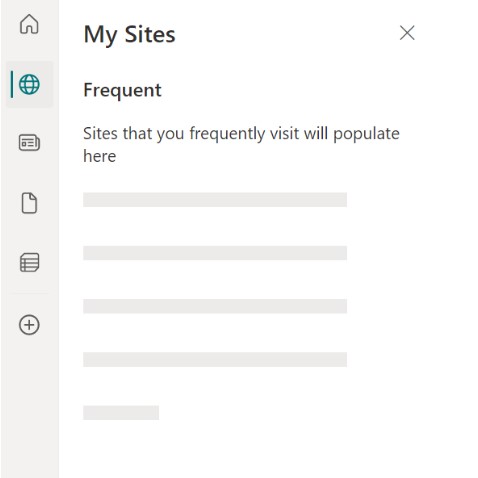Click the My Sites panel title

click(x=129, y=35)
